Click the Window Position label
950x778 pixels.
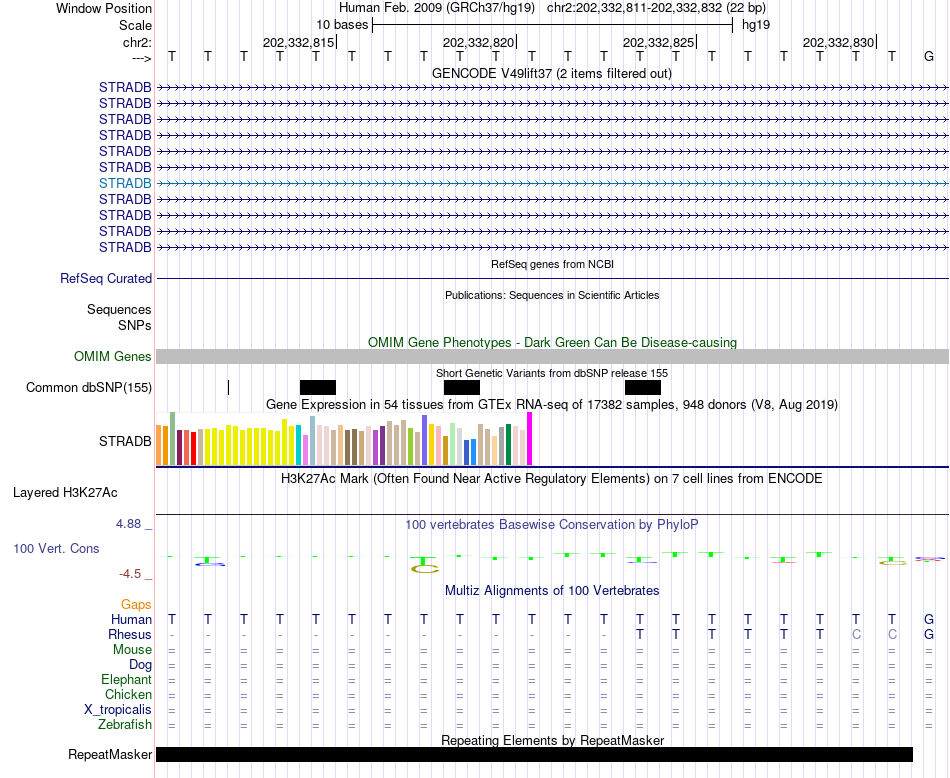[x=104, y=8]
